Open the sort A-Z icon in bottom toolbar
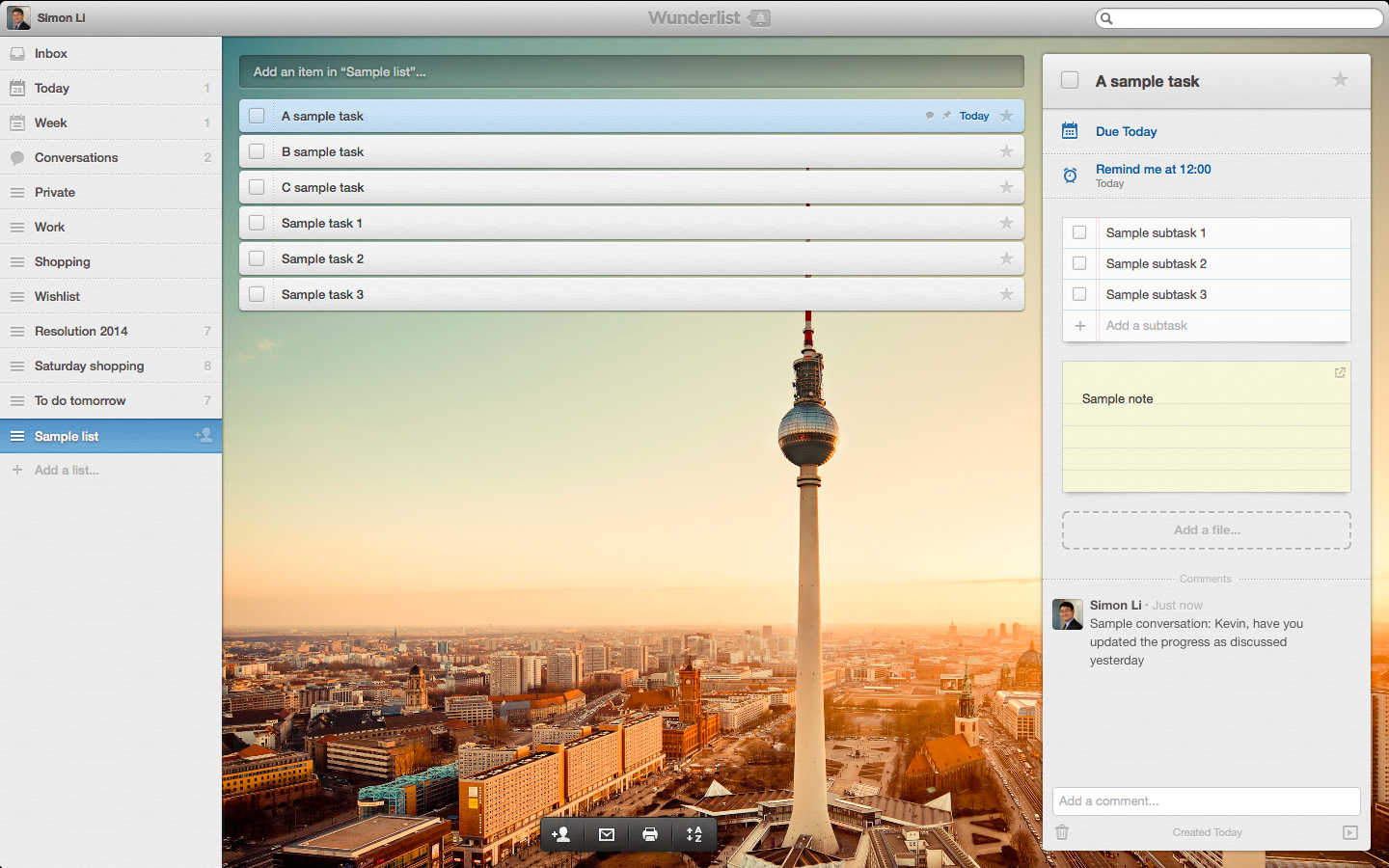 tap(694, 834)
